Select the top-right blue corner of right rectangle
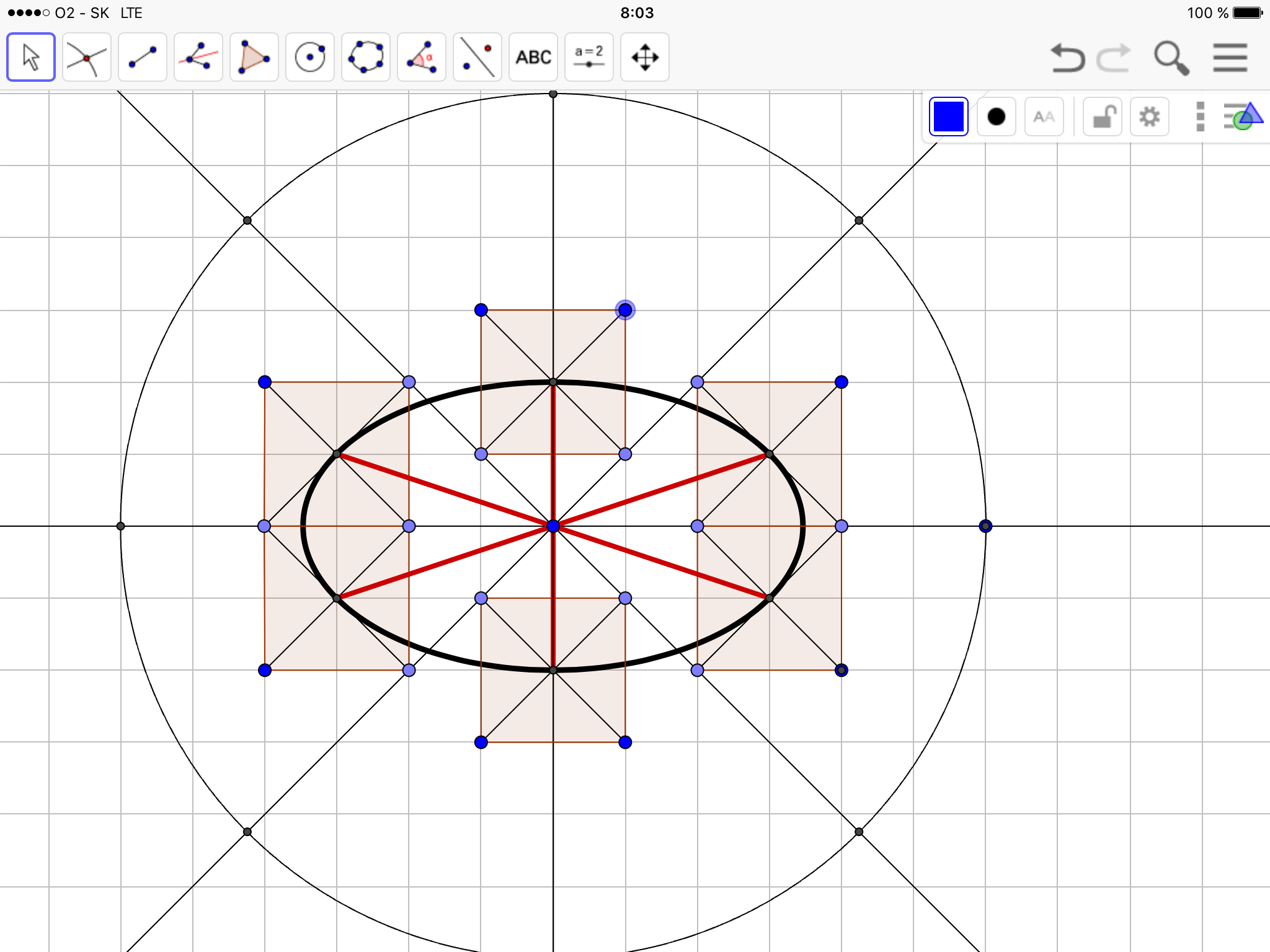This screenshot has height=952, width=1270. coord(841,382)
